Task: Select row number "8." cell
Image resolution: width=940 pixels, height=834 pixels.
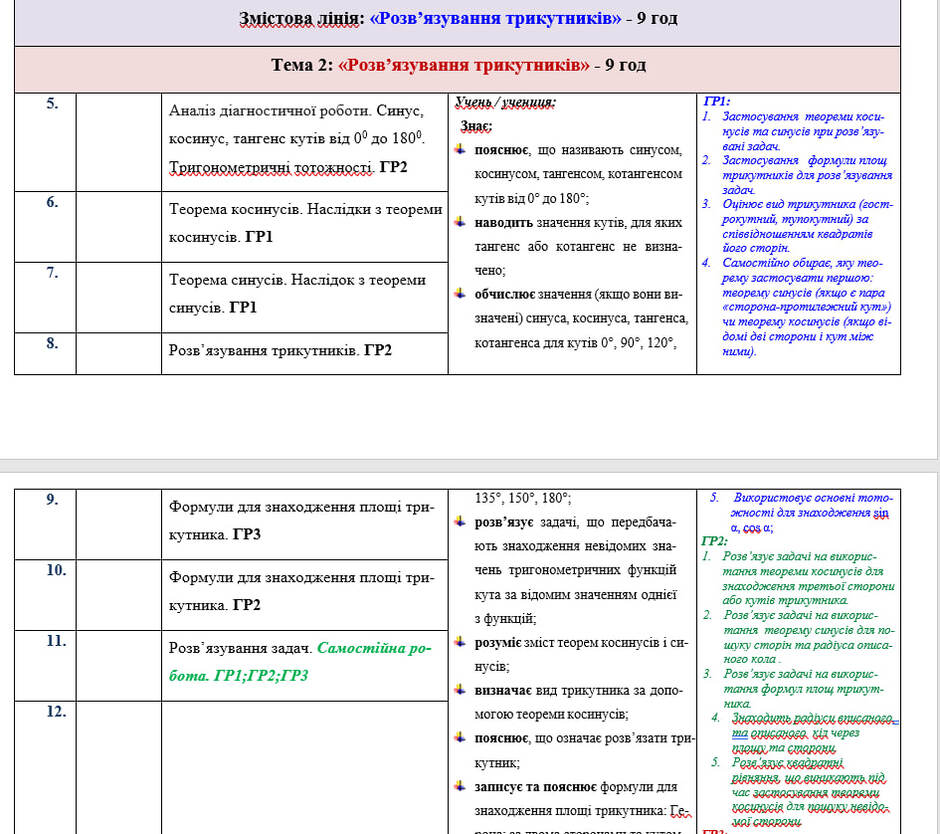Action: (46, 354)
